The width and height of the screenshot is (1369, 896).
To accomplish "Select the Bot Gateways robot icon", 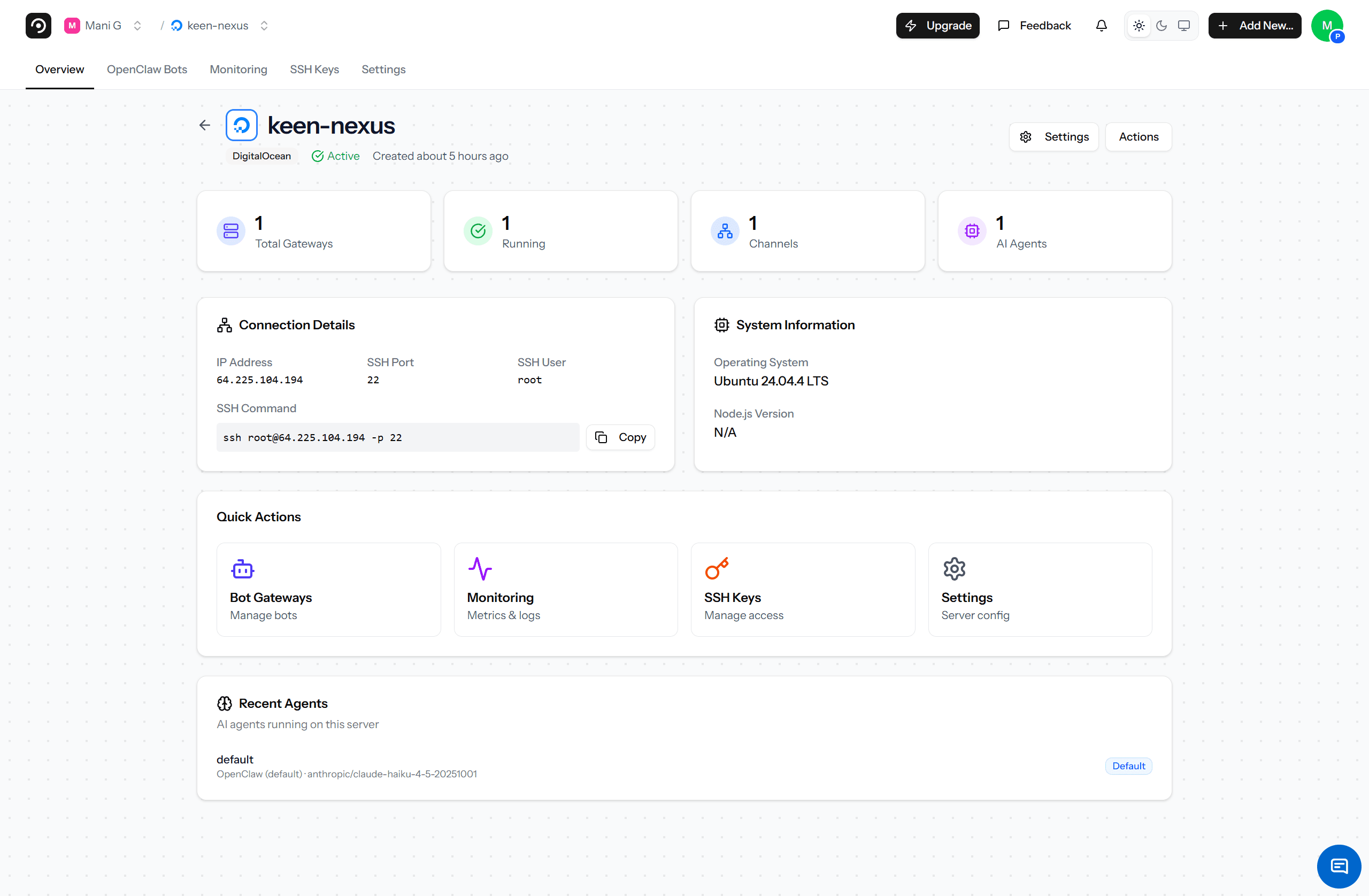I will [x=243, y=568].
